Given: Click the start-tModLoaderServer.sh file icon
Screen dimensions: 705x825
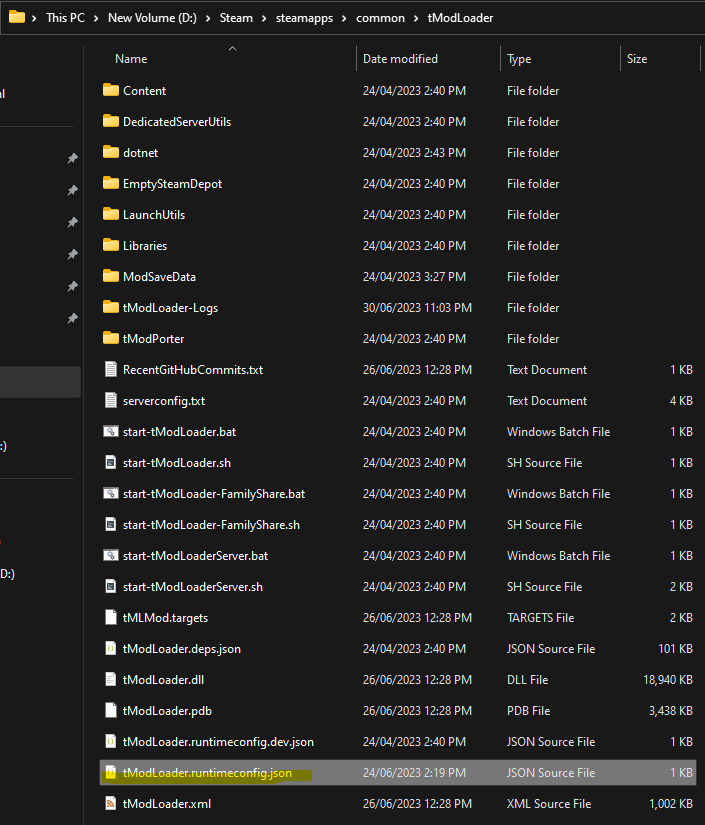Looking at the screenshot, I should point(110,587).
